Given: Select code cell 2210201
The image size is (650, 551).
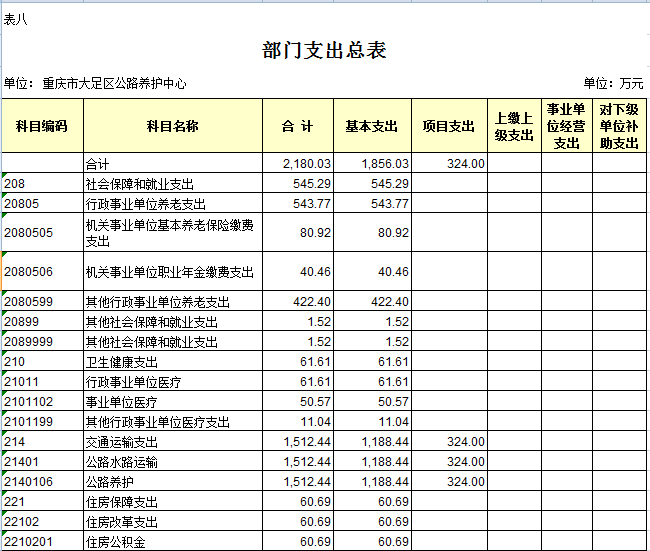Looking at the screenshot, I should pos(42,541).
